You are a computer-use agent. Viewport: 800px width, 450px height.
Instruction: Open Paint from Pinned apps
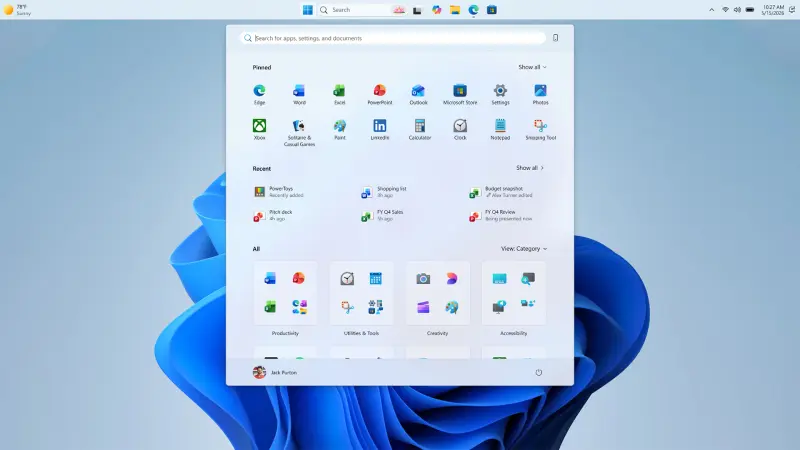pos(339,129)
